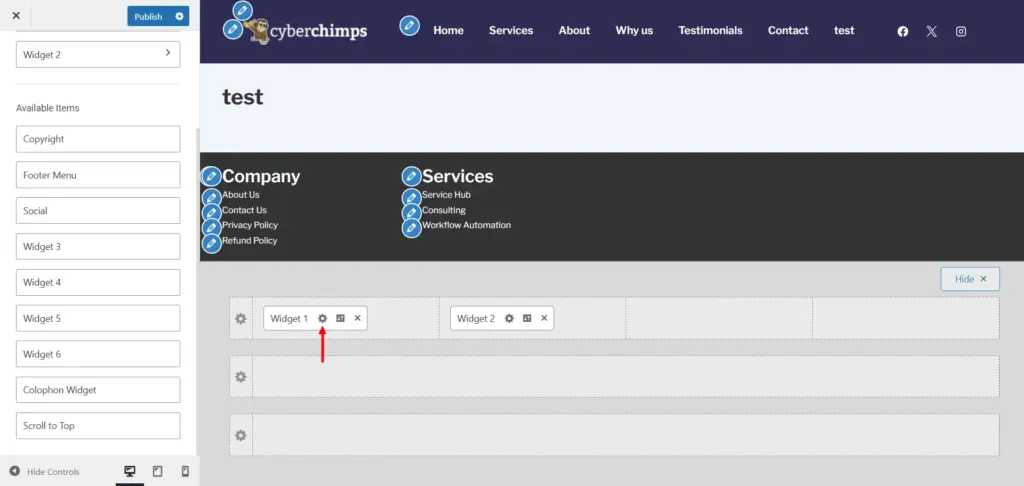Edit the navigation menu via pencil icon
Screen dimensions: 1024x486
409,25
